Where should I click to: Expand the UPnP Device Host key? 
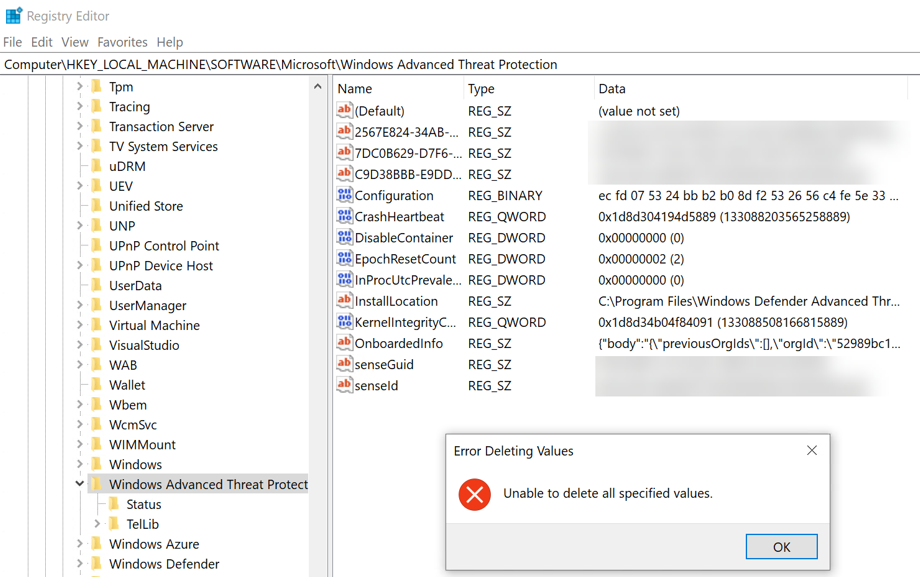[80, 266]
